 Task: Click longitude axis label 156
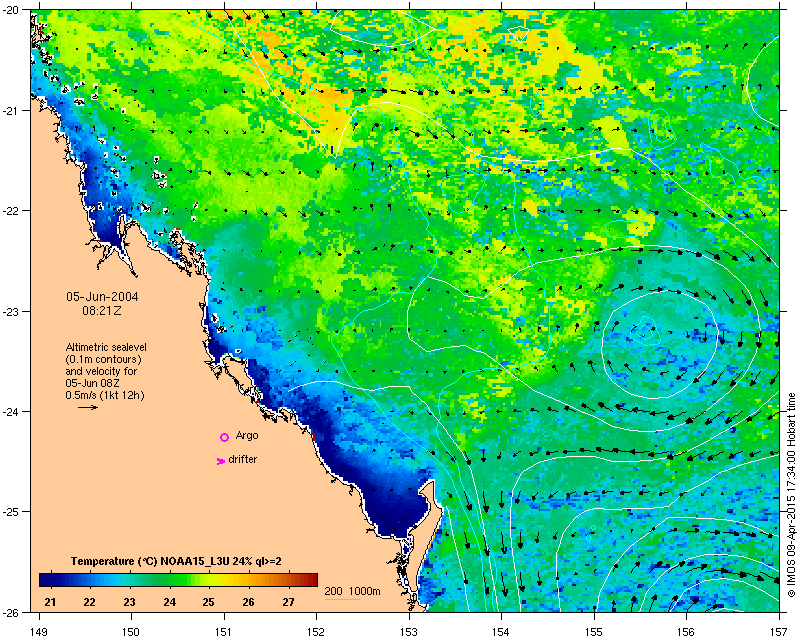687,632
